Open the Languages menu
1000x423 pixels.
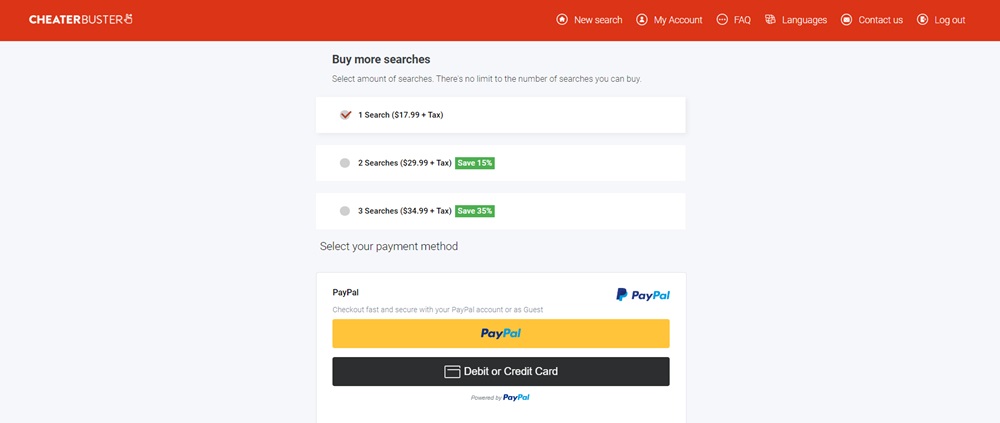tap(804, 20)
